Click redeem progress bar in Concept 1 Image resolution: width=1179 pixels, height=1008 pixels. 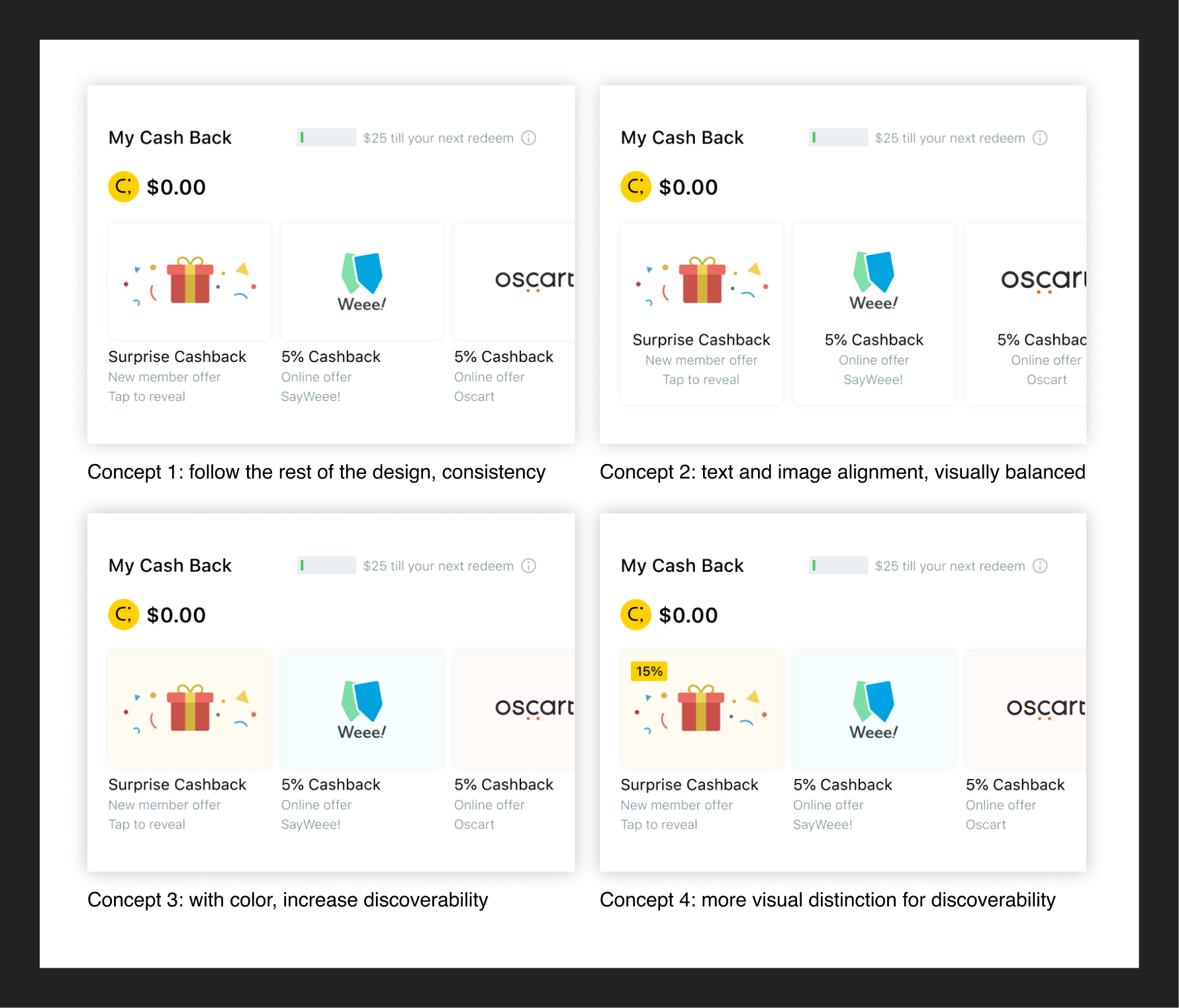(327, 138)
